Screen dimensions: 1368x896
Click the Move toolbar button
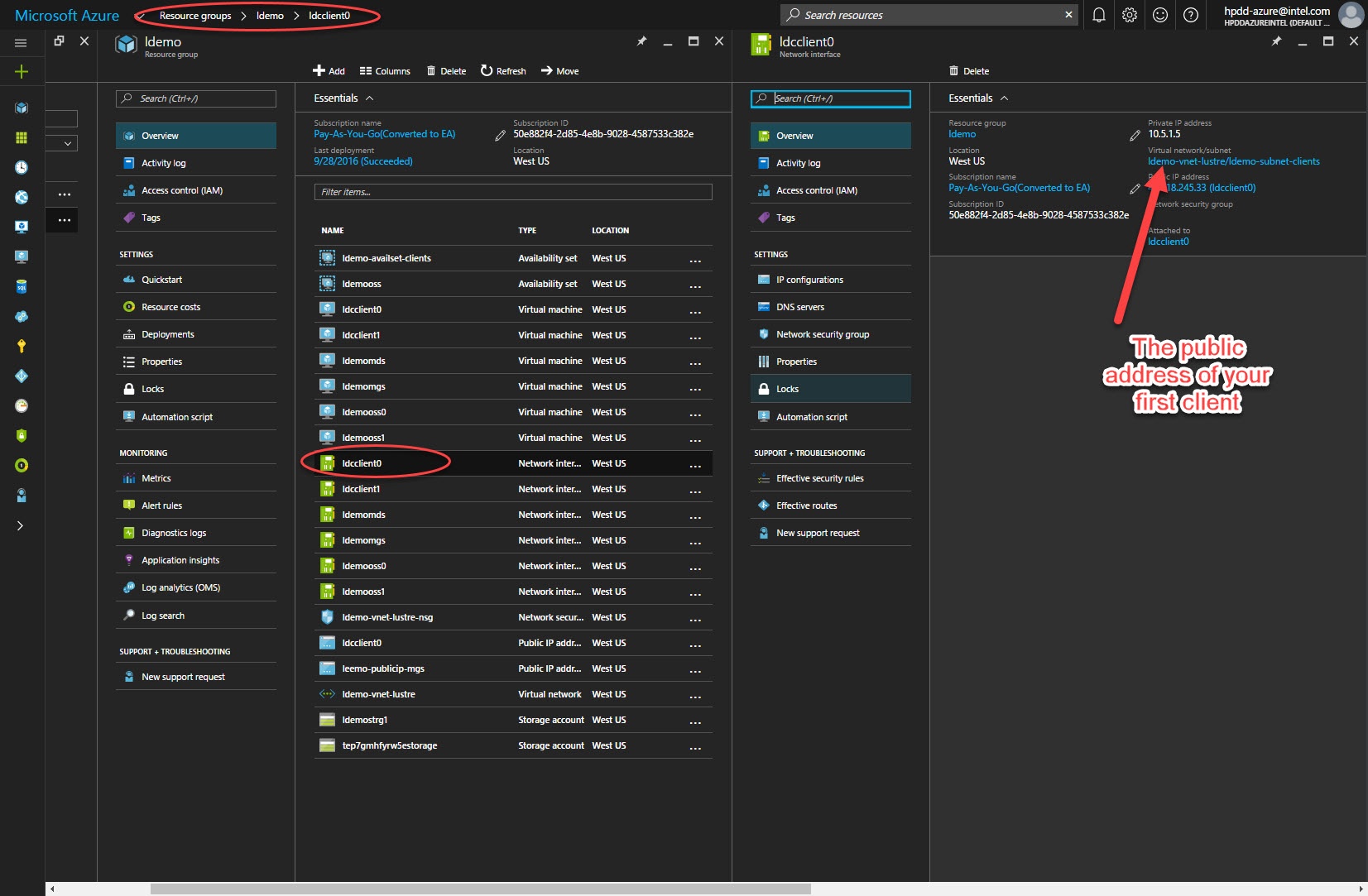pyautogui.click(x=559, y=71)
